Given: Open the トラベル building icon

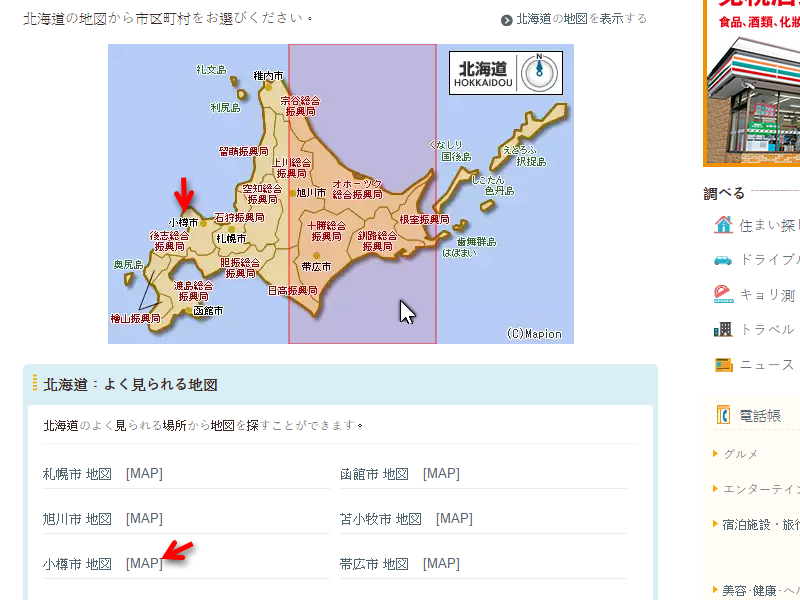Looking at the screenshot, I should [723, 330].
